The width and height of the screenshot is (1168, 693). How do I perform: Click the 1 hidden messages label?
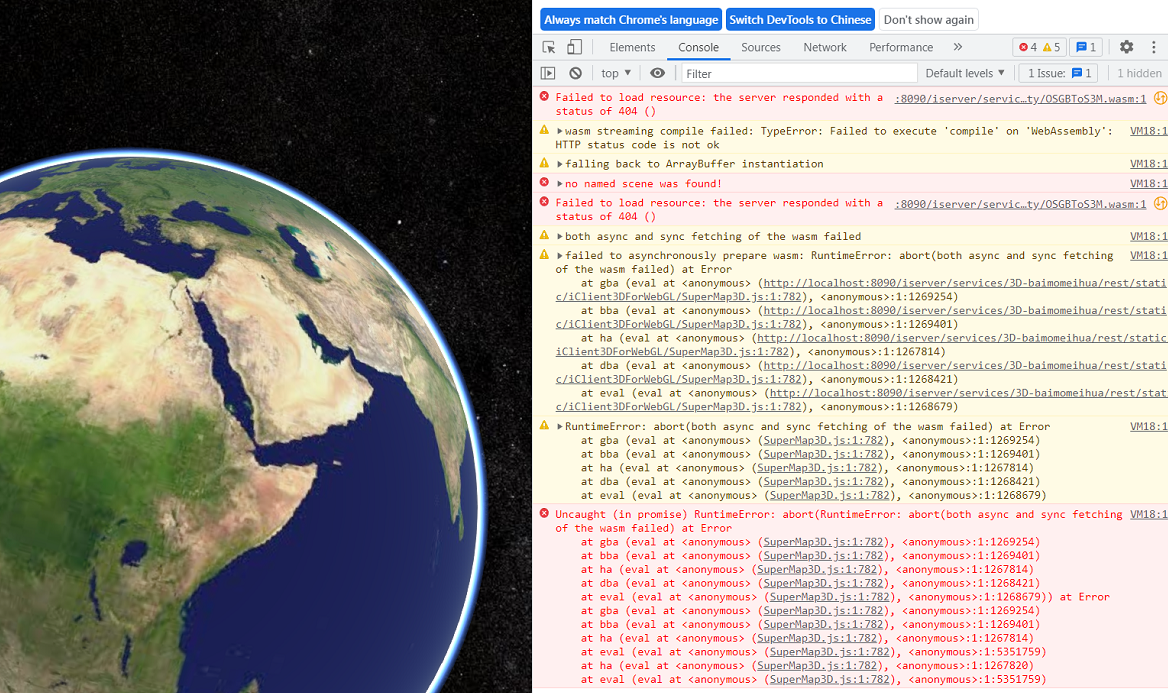pyautogui.click(x=1139, y=73)
